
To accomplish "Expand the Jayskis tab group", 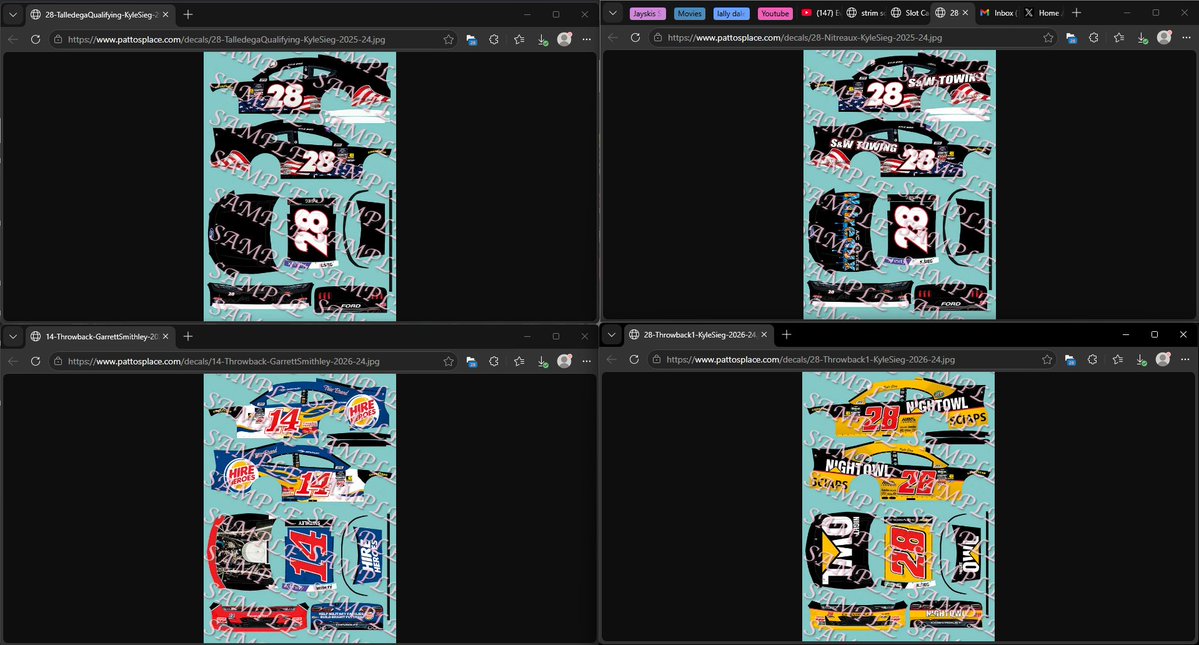I will coord(648,13).
